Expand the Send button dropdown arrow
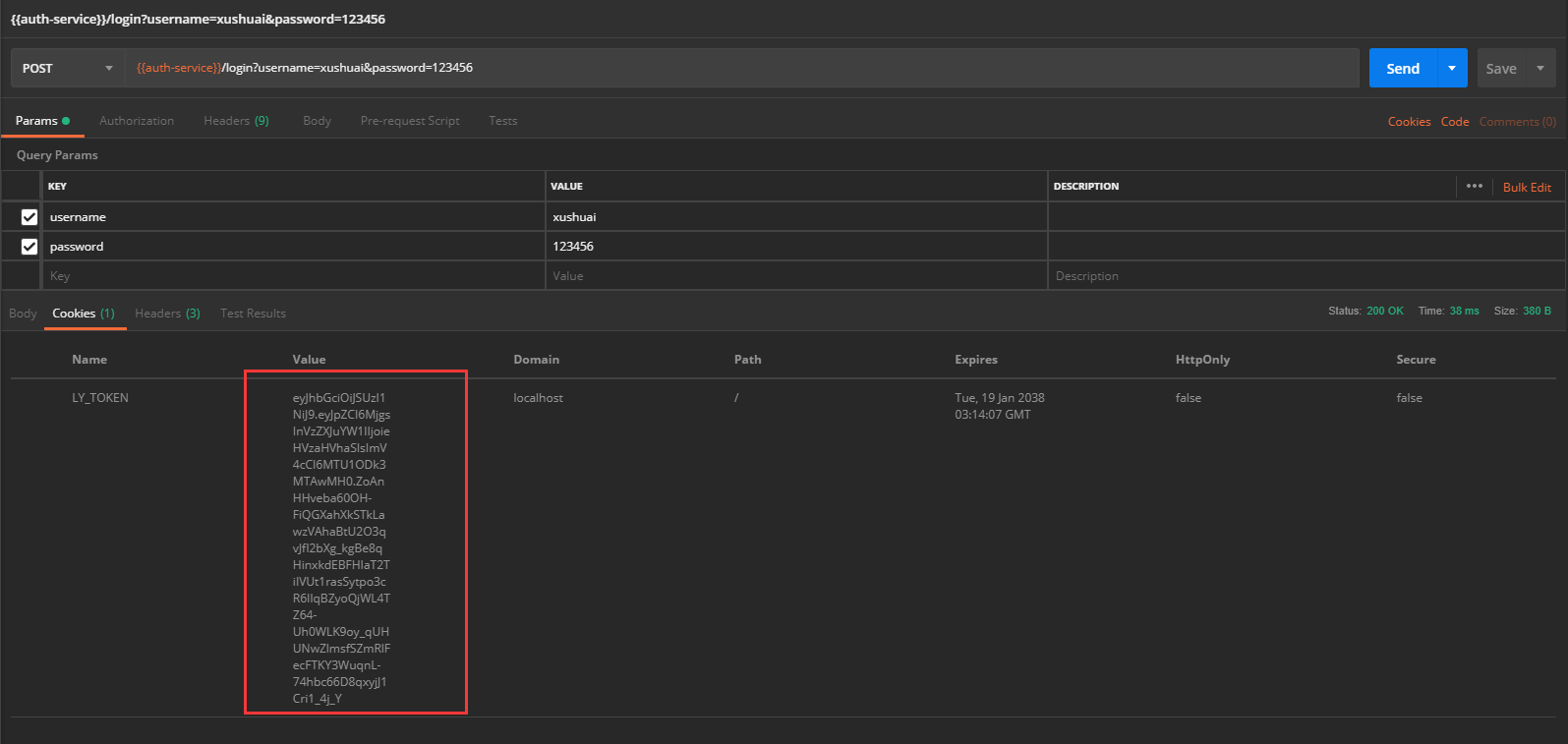Viewport: 1568px width, 744px height. click(1452, 68)
